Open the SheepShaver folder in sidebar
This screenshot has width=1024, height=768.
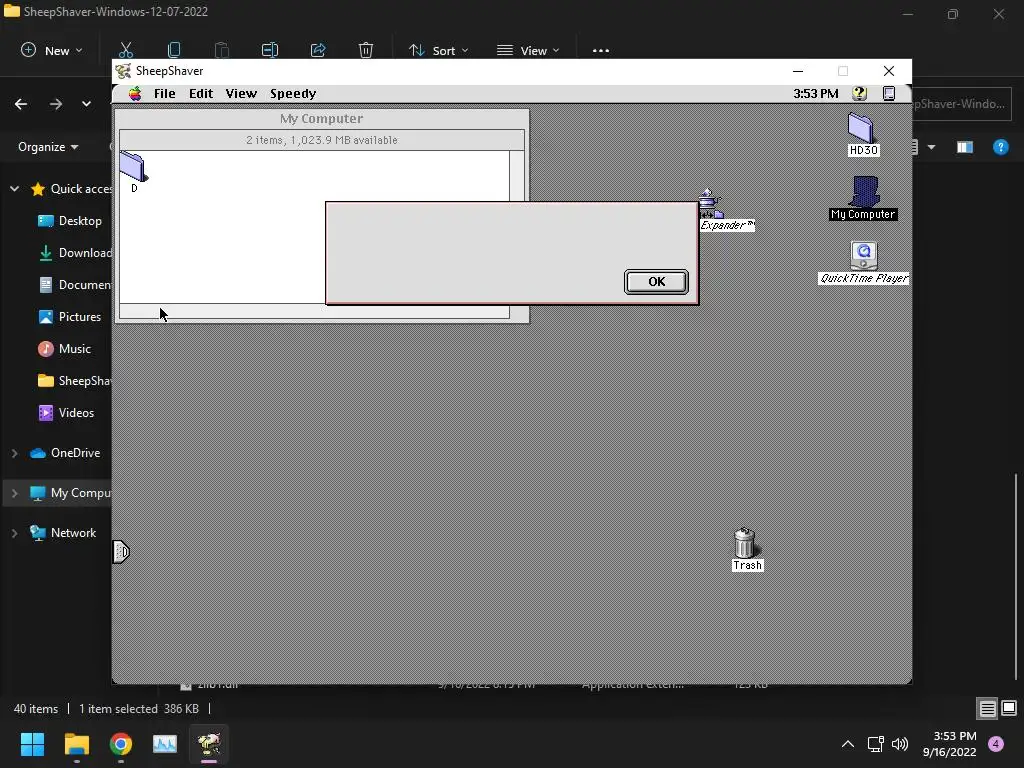click(x=74, y=381)
